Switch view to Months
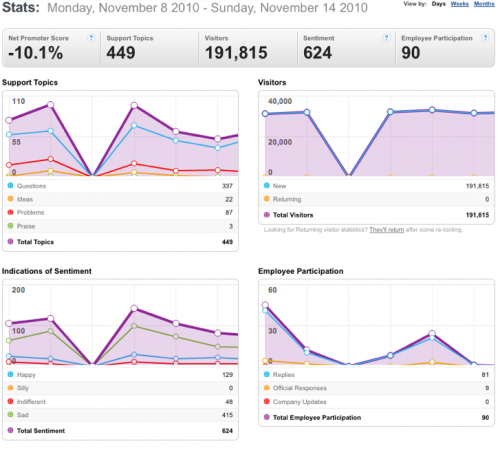 pyautogui.click(x=484, y=4)
